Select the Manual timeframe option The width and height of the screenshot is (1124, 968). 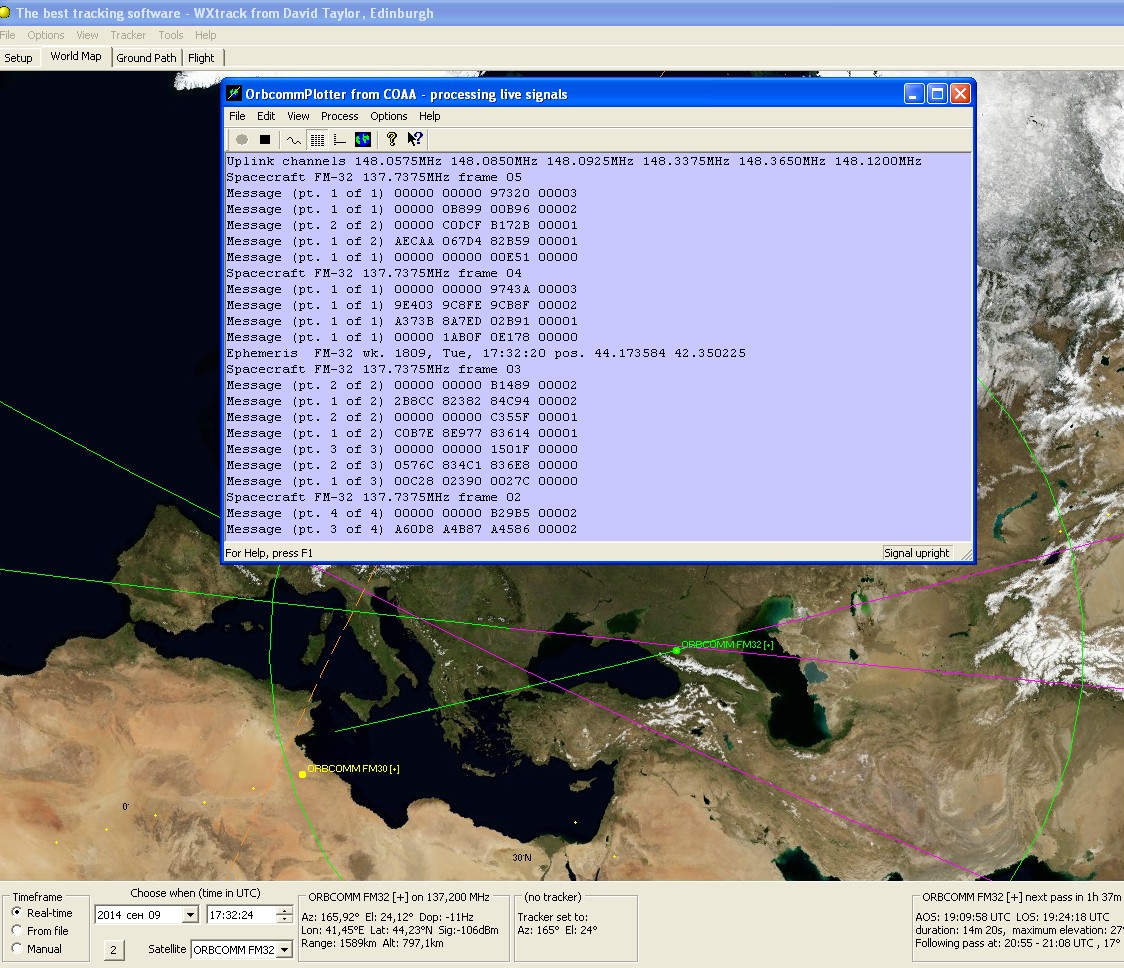click(x=16, y=948)
